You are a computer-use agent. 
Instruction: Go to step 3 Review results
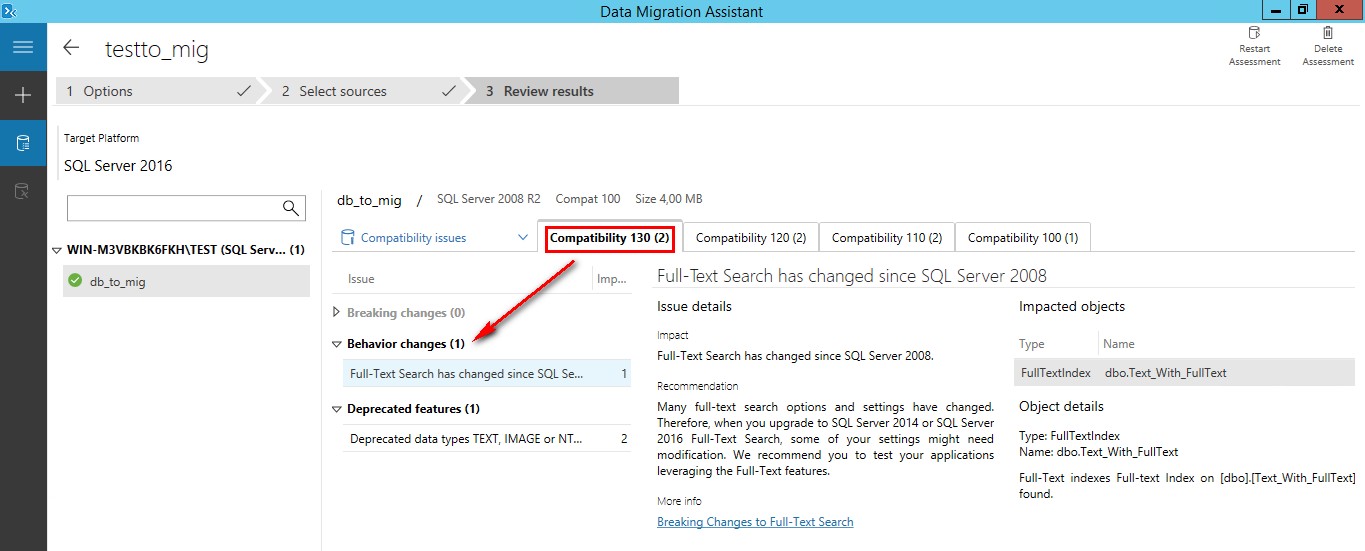[572, 91]
